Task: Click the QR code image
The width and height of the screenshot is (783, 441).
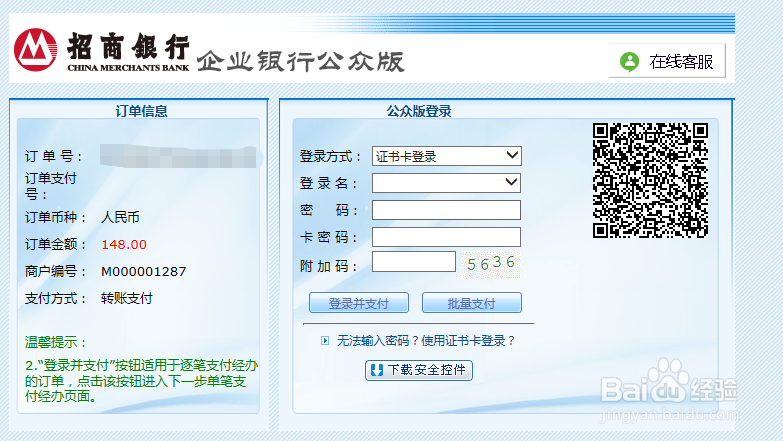Action: click(x=650, y=180)
